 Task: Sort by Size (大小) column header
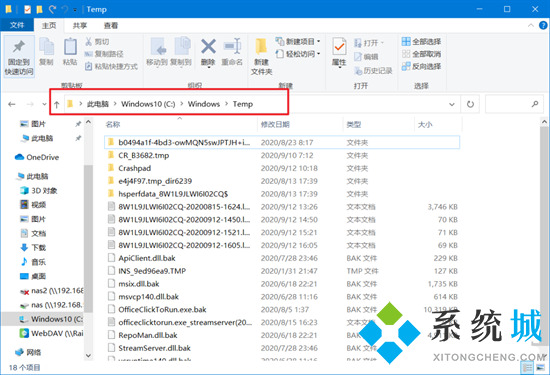[x=425, y=124]
